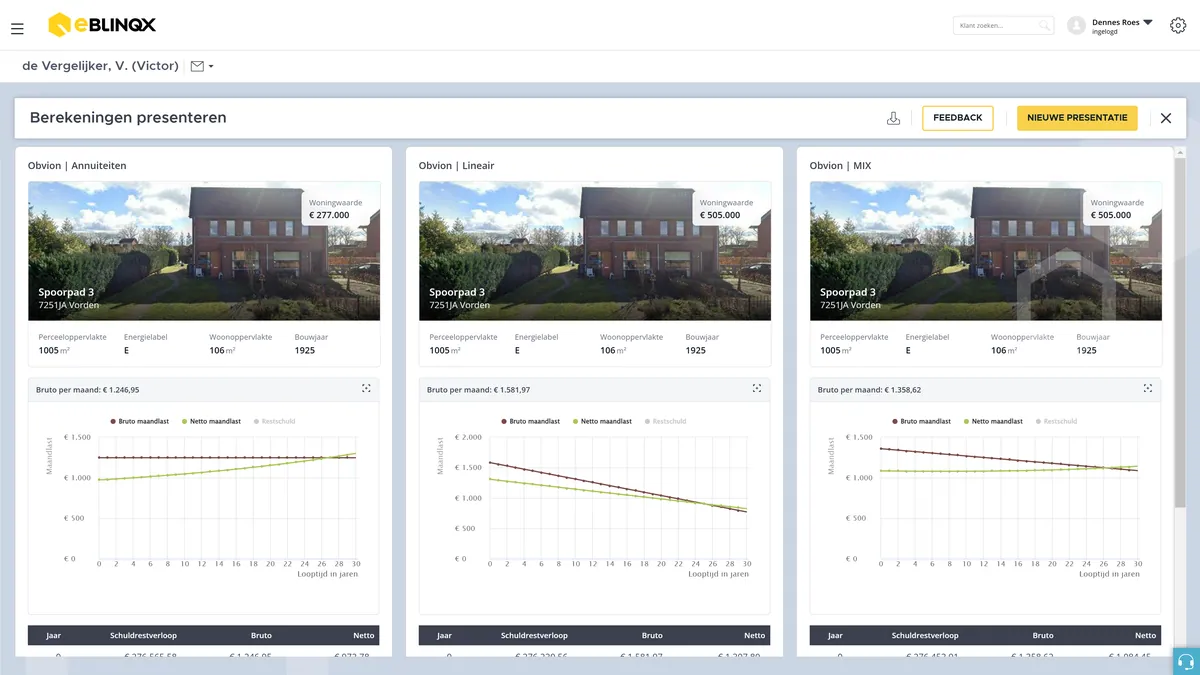Viewport: 1200px width, 675px height.
Task: Toggle Netto maandlast in Annuiteiten chart legend
Action: (211, 421)
